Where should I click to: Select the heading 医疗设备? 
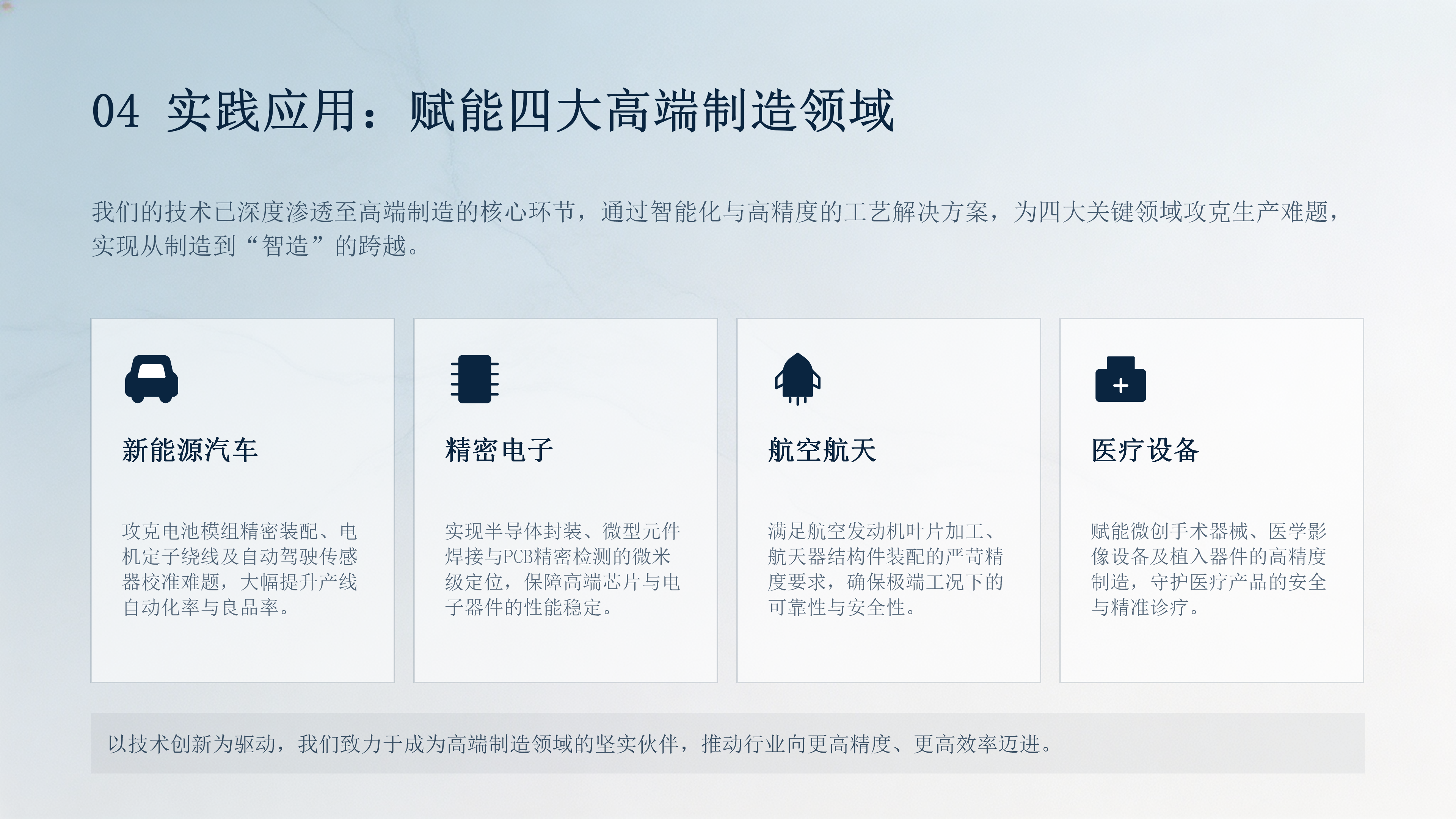(1145, 450)
